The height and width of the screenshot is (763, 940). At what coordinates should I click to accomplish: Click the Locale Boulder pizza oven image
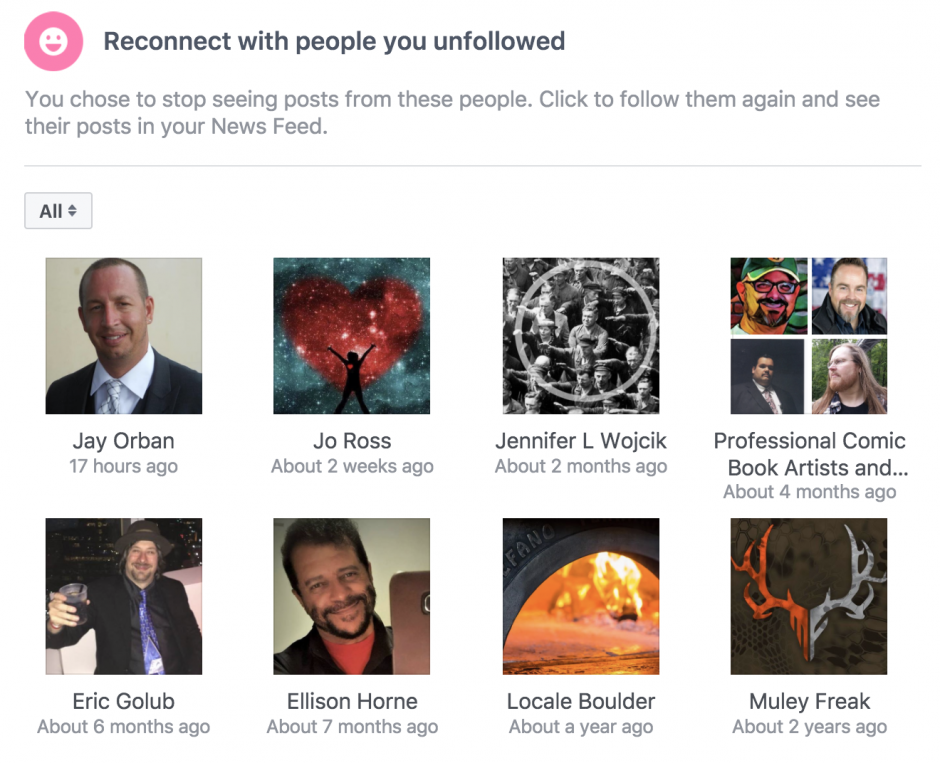(x=581, y=596)
